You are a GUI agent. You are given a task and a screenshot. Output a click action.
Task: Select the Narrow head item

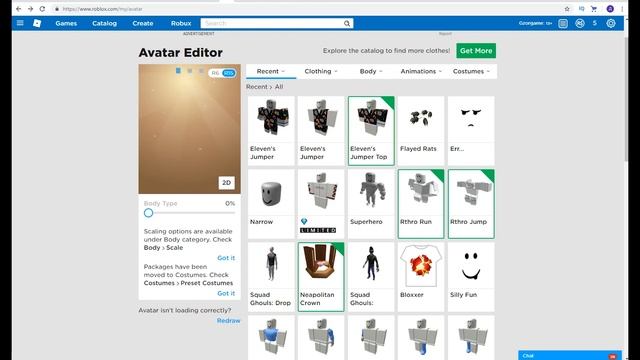[x=271, y=204]
